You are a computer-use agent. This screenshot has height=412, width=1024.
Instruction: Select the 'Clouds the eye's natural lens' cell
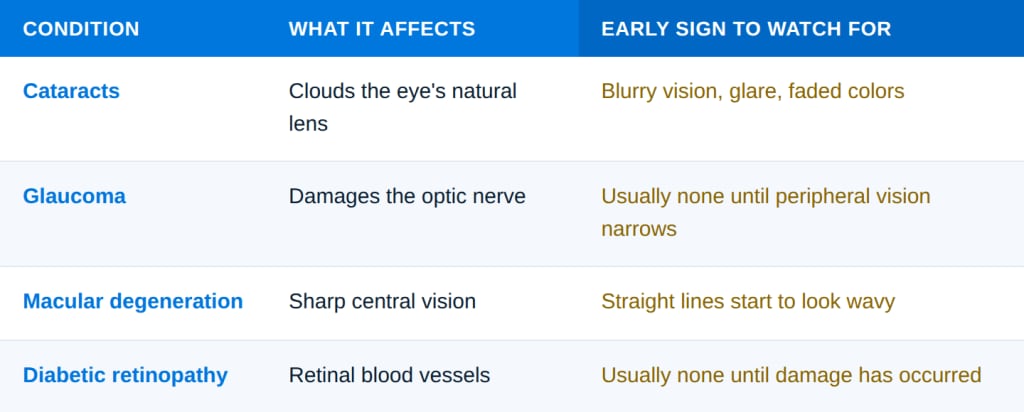402,108
